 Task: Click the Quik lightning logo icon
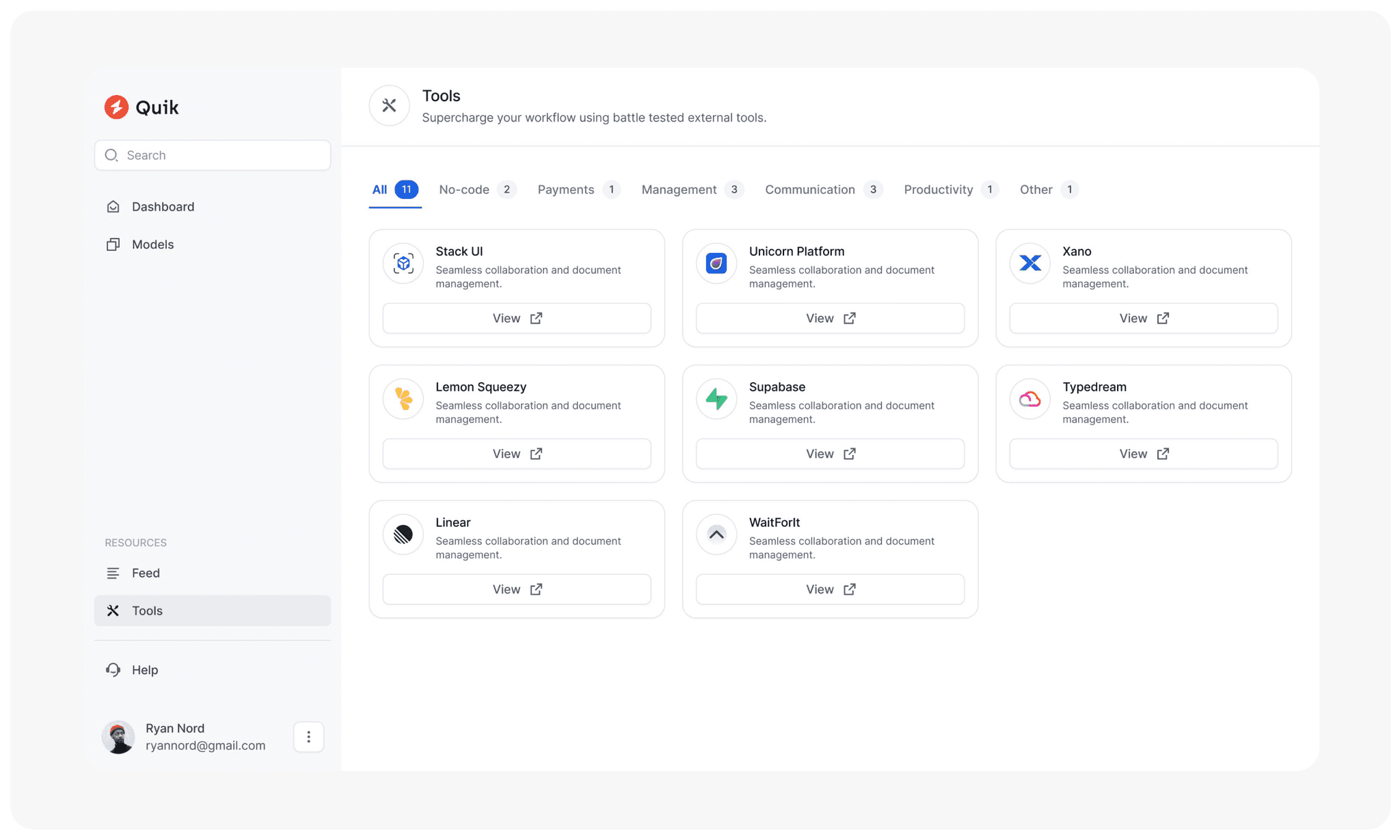pyautogui.click(x=116, y=107)
